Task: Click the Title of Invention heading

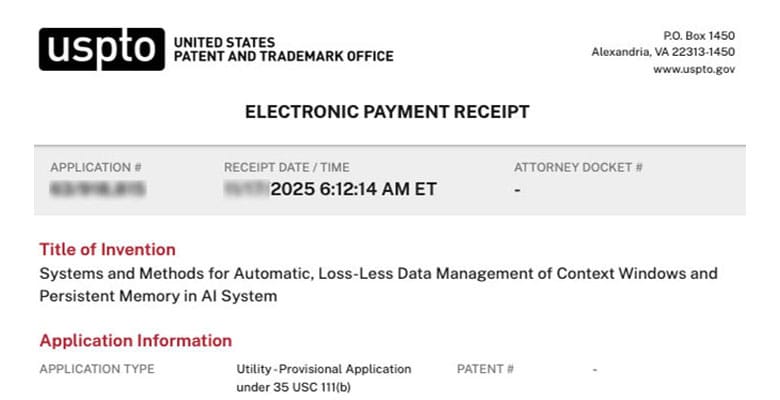Action: point(107,249)
